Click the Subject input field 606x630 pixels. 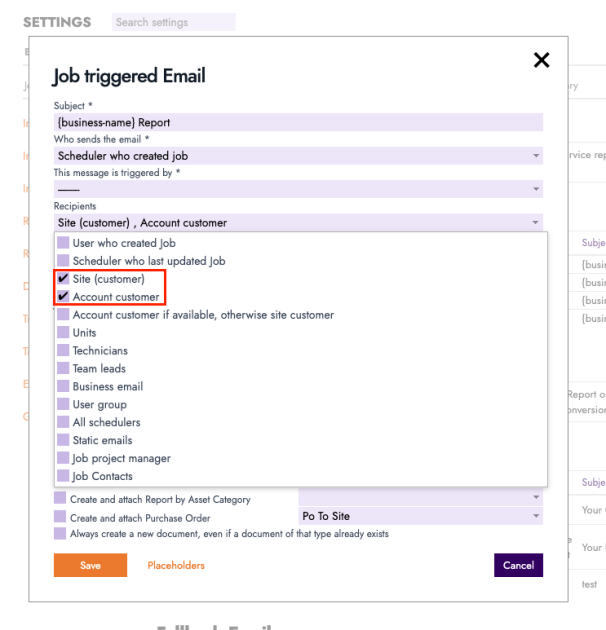pos(298,123)
